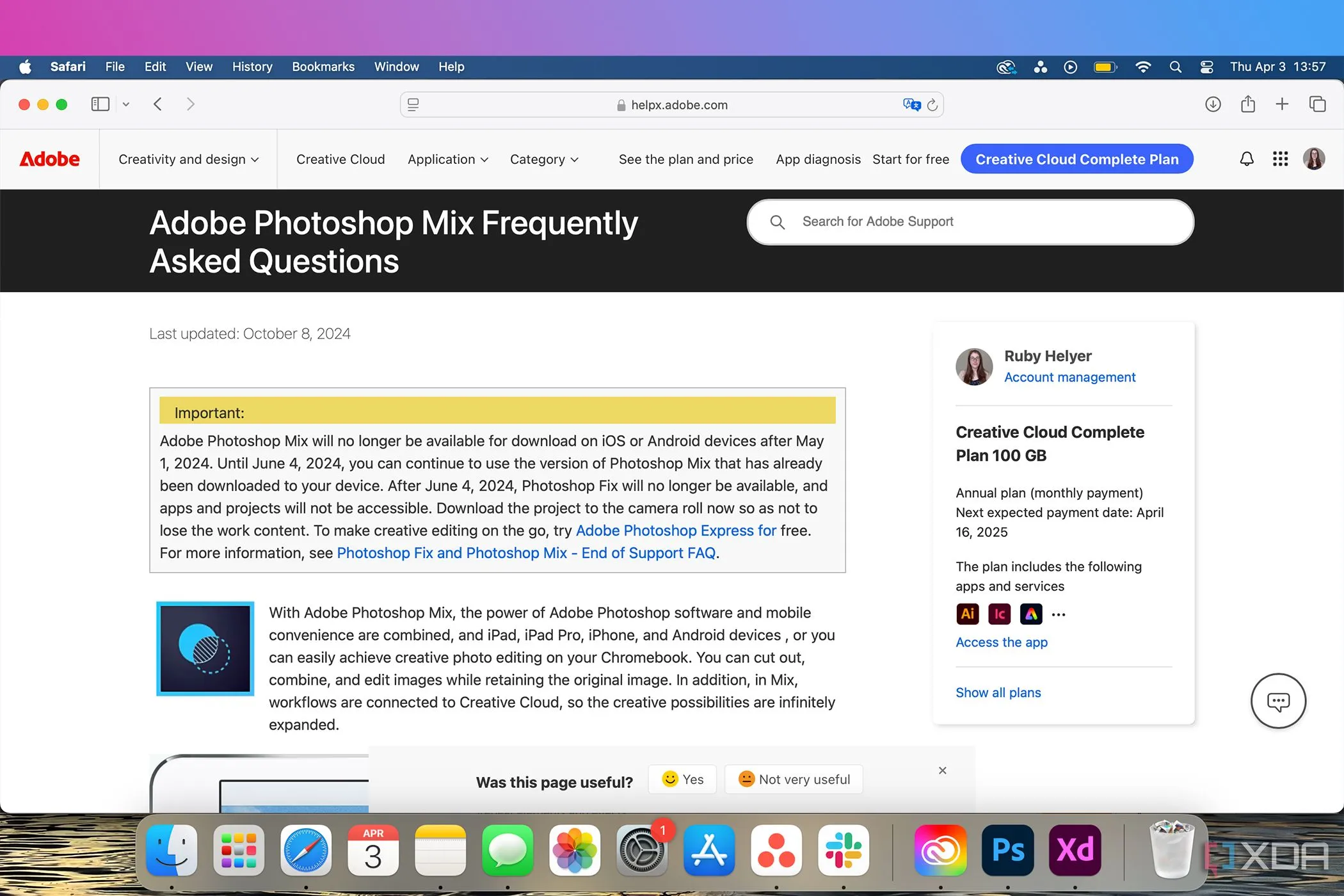The width and height of the screenshot is (1344, 896).
Task: Click the Illustrator app icon in plan card
Action: pyautogui.click(x=967, y=614)
